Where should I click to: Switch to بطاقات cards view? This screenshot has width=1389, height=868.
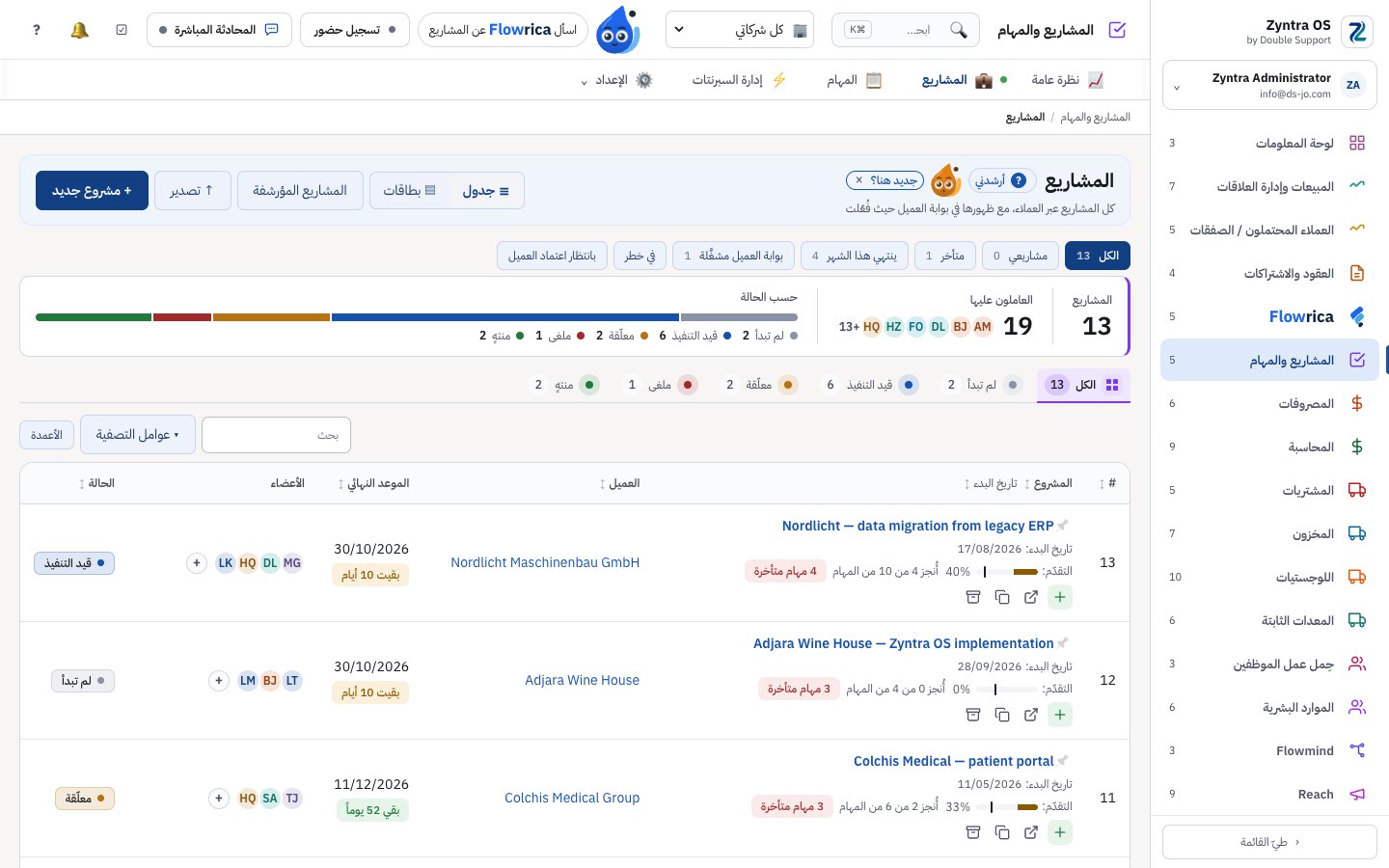[x=409, y=191]
